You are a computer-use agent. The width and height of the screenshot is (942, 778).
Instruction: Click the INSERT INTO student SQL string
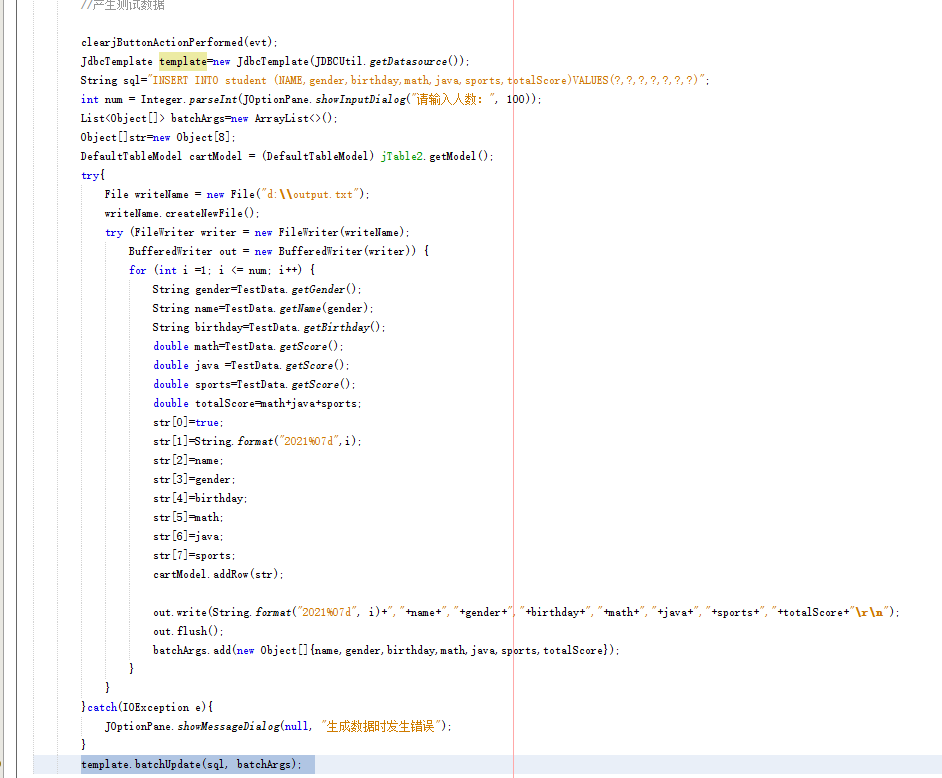coord(428,80)
